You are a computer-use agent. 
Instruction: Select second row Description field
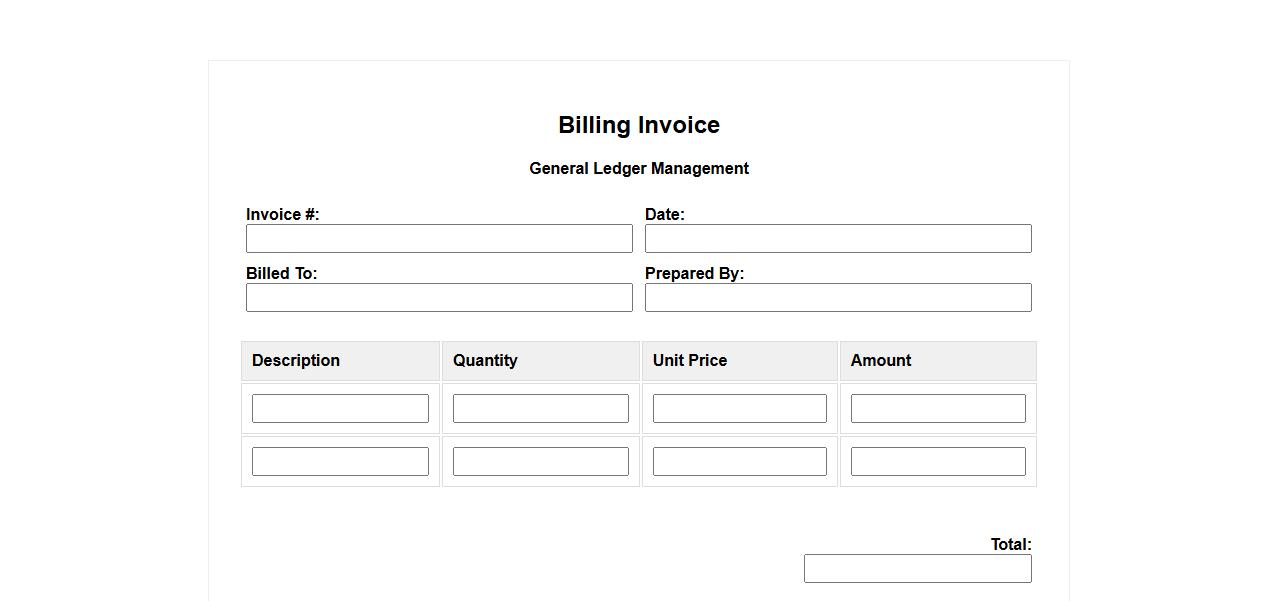coord(340,461)
